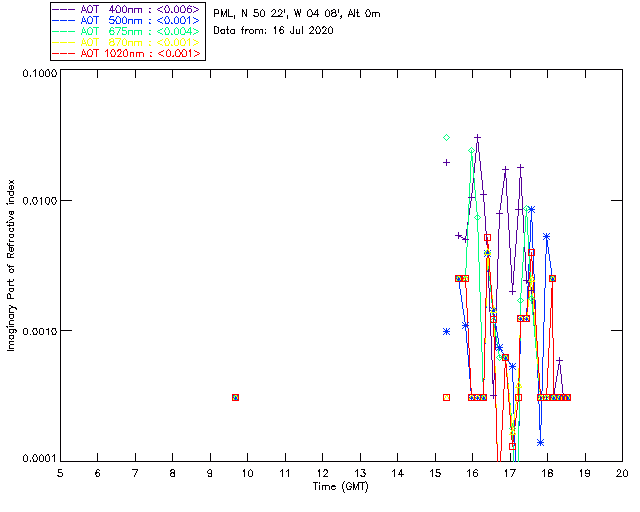Click the Imaginary Part of Refractive Index axis title
Image resolution: width=640 pixels, height=512 pixels.
[11, 265]
